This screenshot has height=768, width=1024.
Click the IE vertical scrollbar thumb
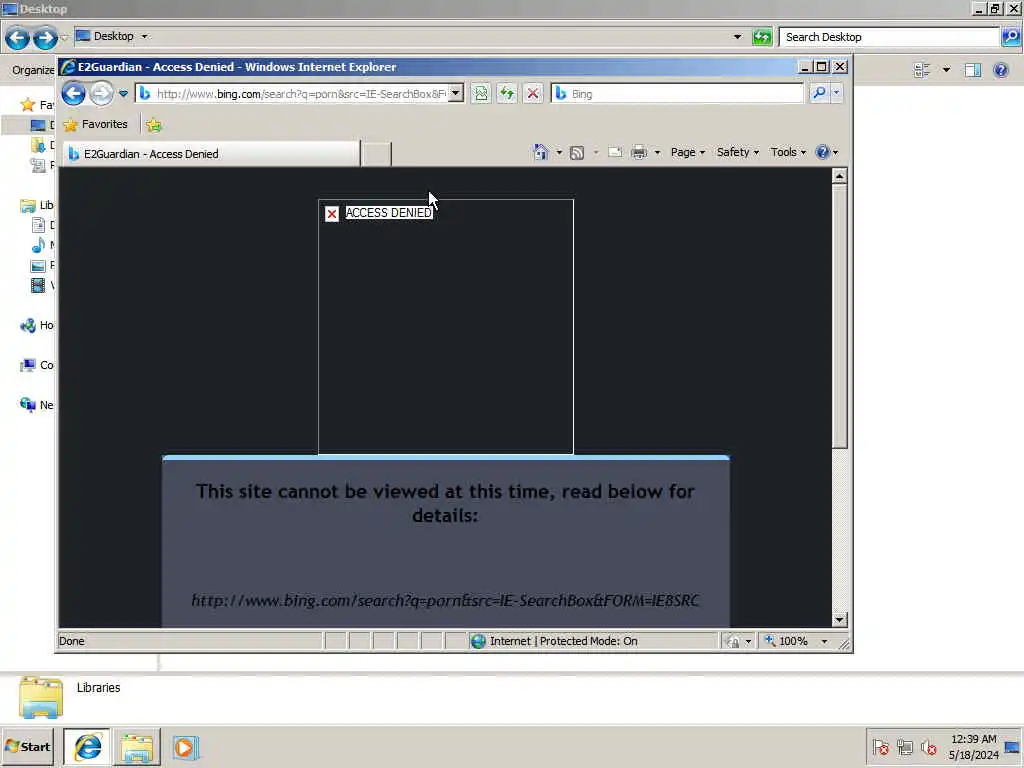[x=840, y=315]
